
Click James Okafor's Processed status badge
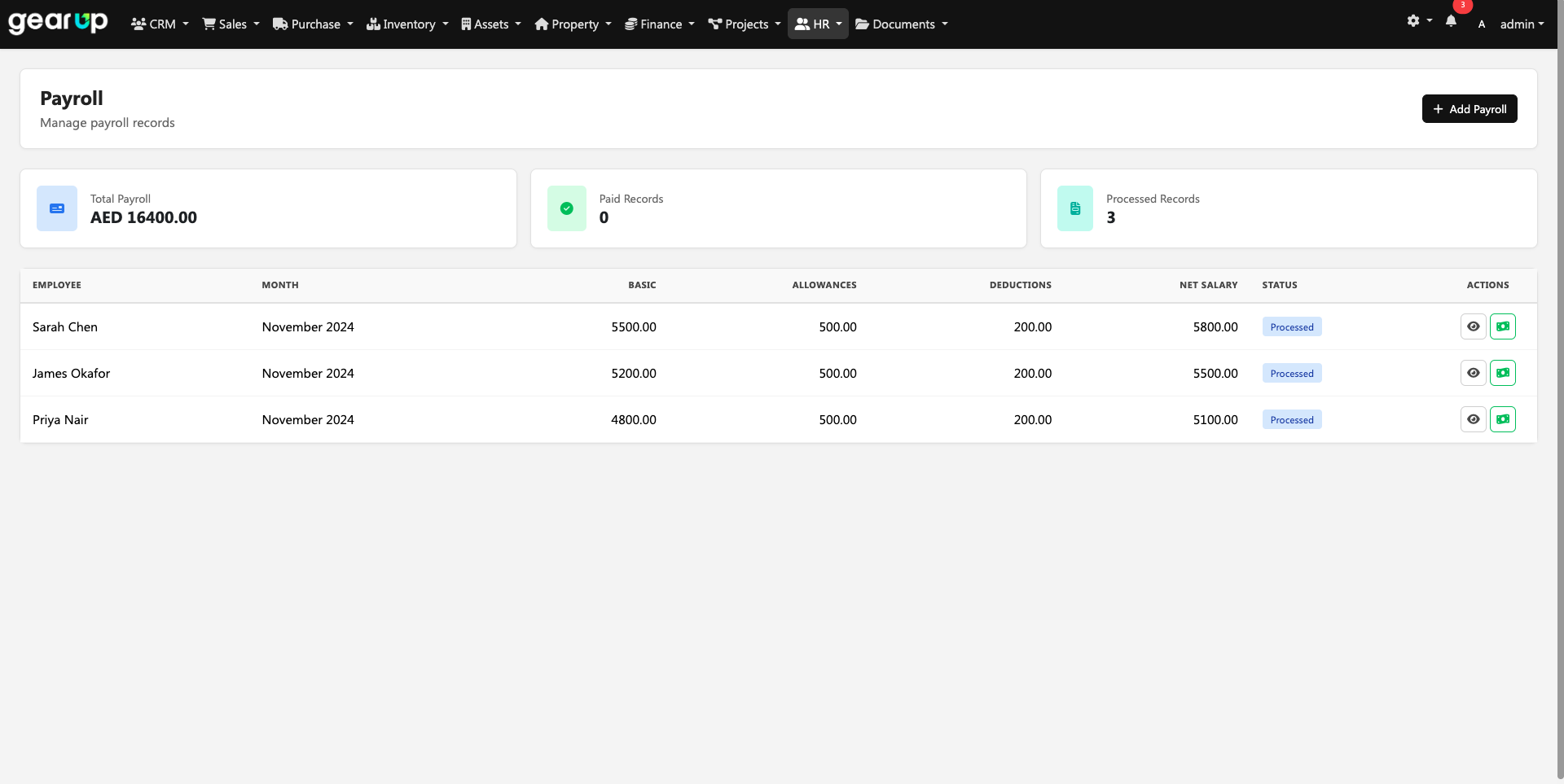[x=1292, y=373]
